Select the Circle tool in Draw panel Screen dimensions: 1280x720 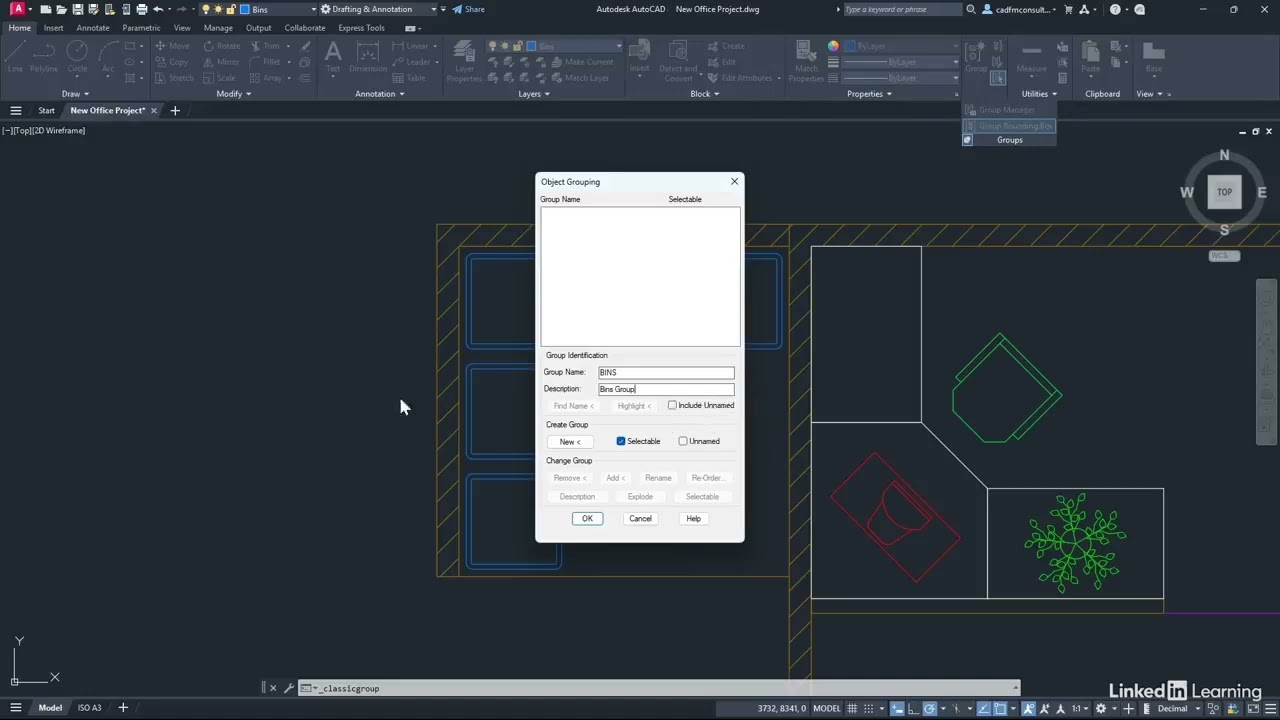77,57
